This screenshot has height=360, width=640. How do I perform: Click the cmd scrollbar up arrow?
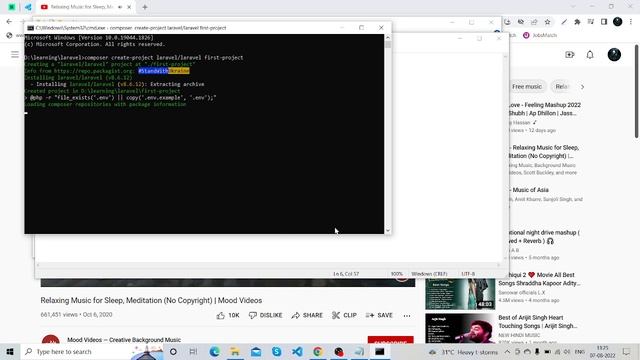388,38
